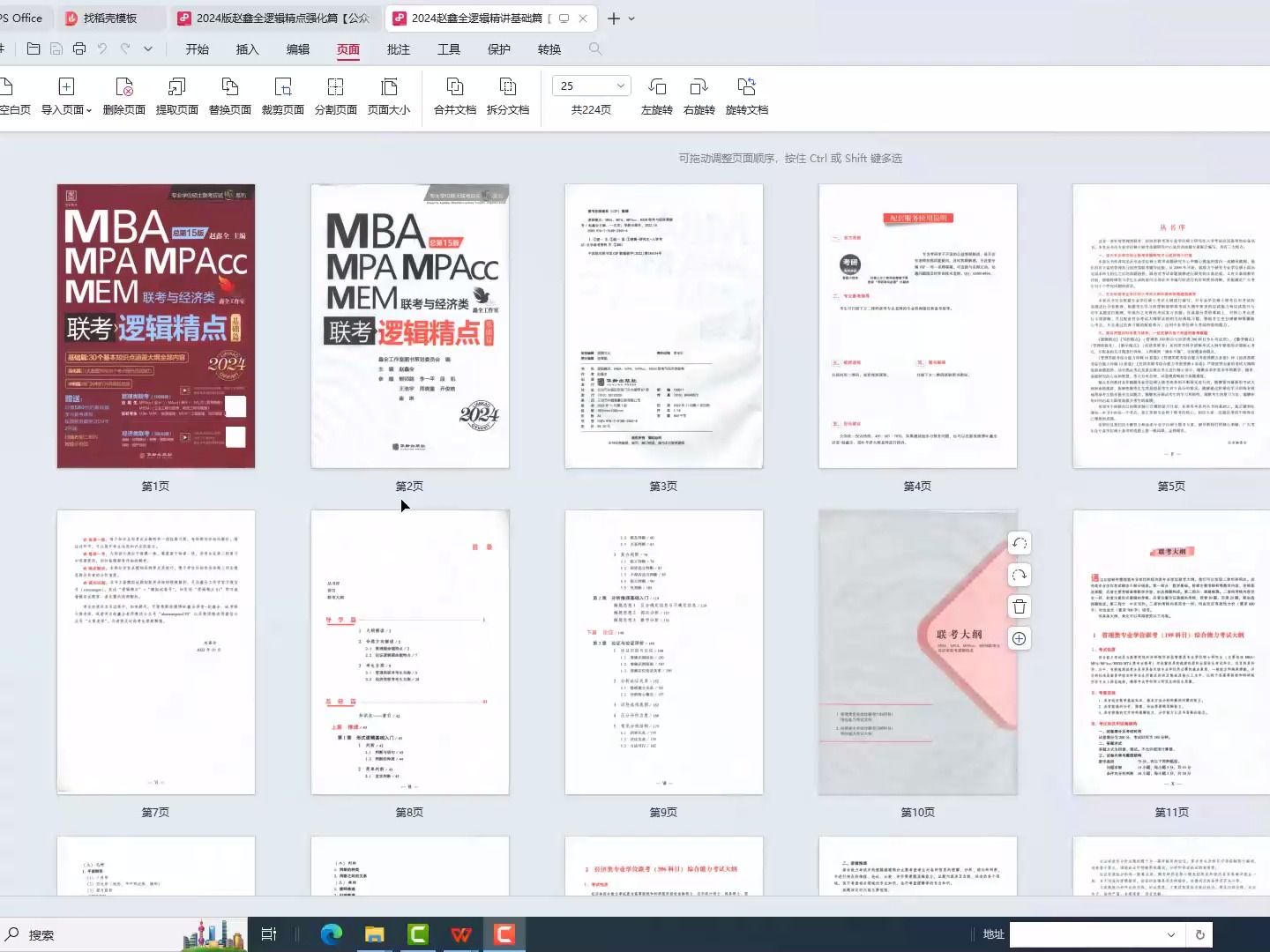The height and width of the screenshot is (952, 1270).
Task: Click the Split Document (拆分文档) icon
Action: 508,86
